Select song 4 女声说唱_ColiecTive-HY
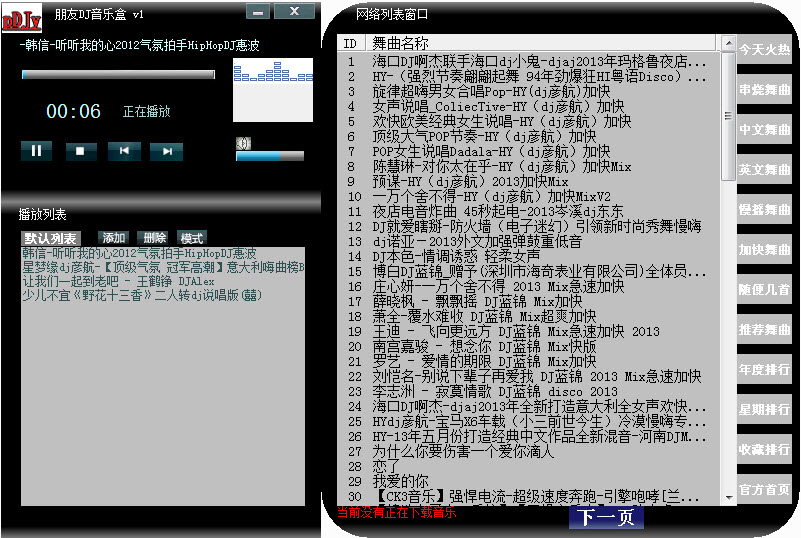801x538 pixels. point(529,106)
